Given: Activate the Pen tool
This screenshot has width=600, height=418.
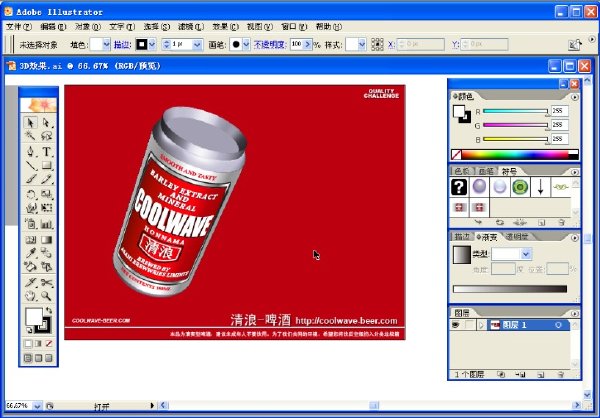Looking at the screenshot, I should pos(30,152).
